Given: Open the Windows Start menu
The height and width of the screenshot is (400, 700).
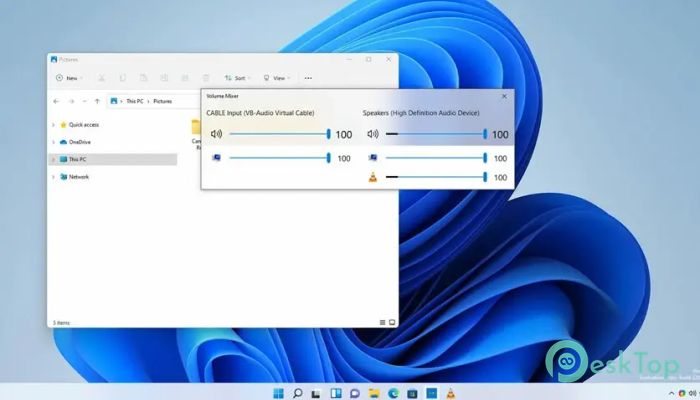Looking at the screenshot, I should (x=278, y=392).
